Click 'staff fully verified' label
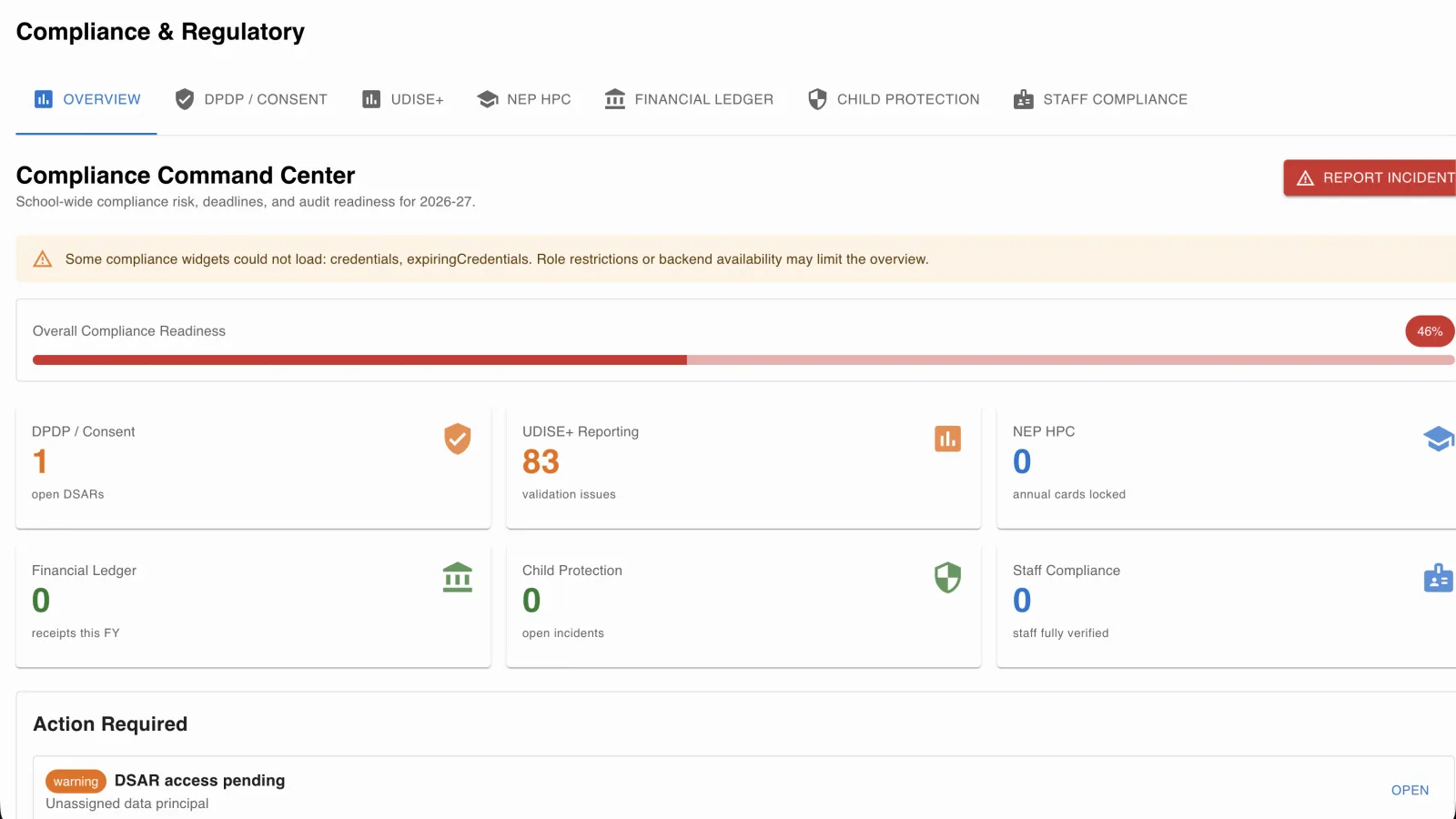The image size is (1456, 819). (x=1061, y=633)
